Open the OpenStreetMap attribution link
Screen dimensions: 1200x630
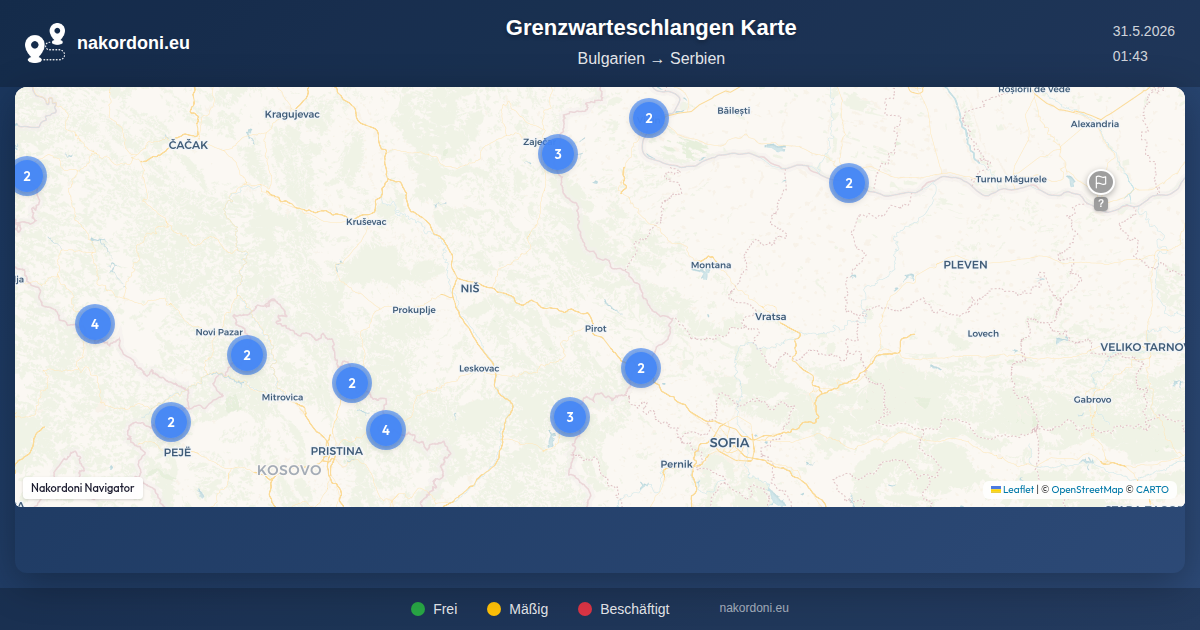click(x=1087, y=490)
